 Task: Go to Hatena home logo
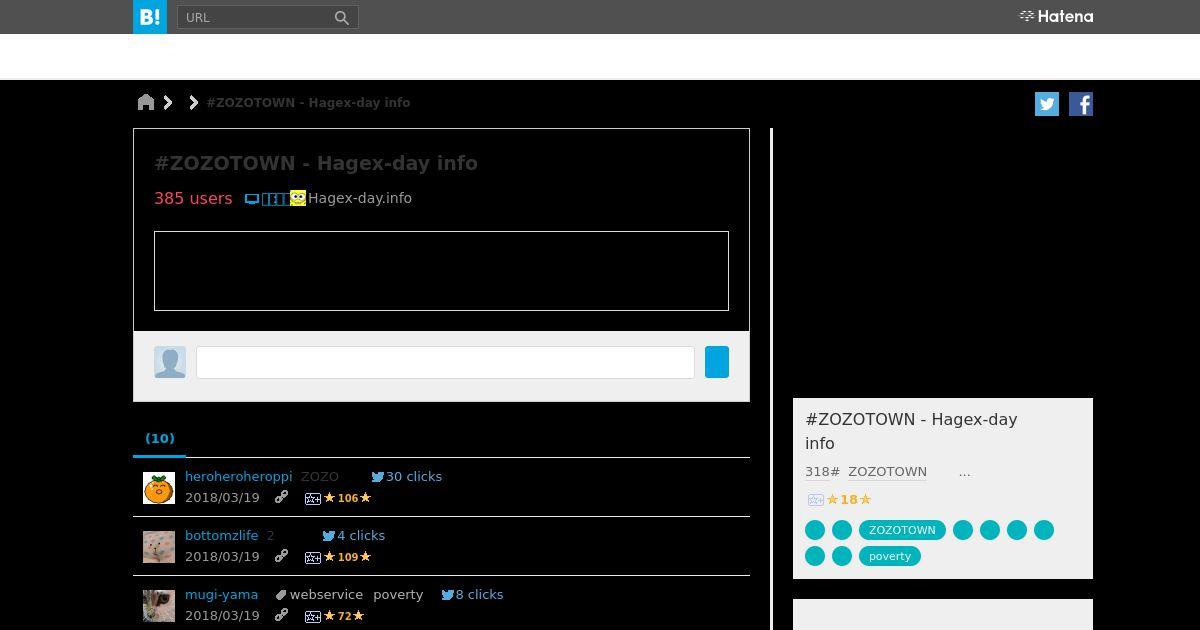(1056, 16)
